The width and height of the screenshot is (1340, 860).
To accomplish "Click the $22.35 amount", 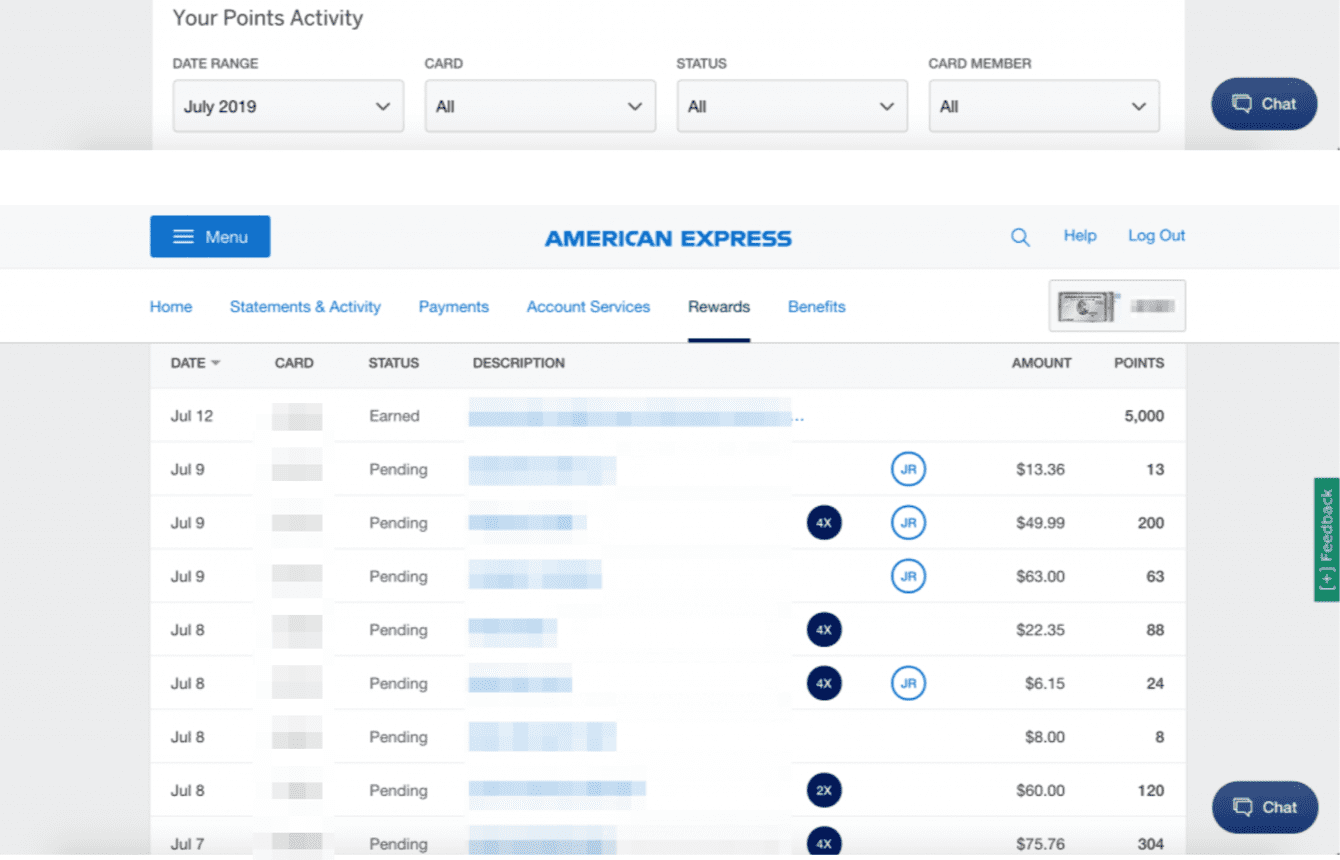I will coord(1040,630).
